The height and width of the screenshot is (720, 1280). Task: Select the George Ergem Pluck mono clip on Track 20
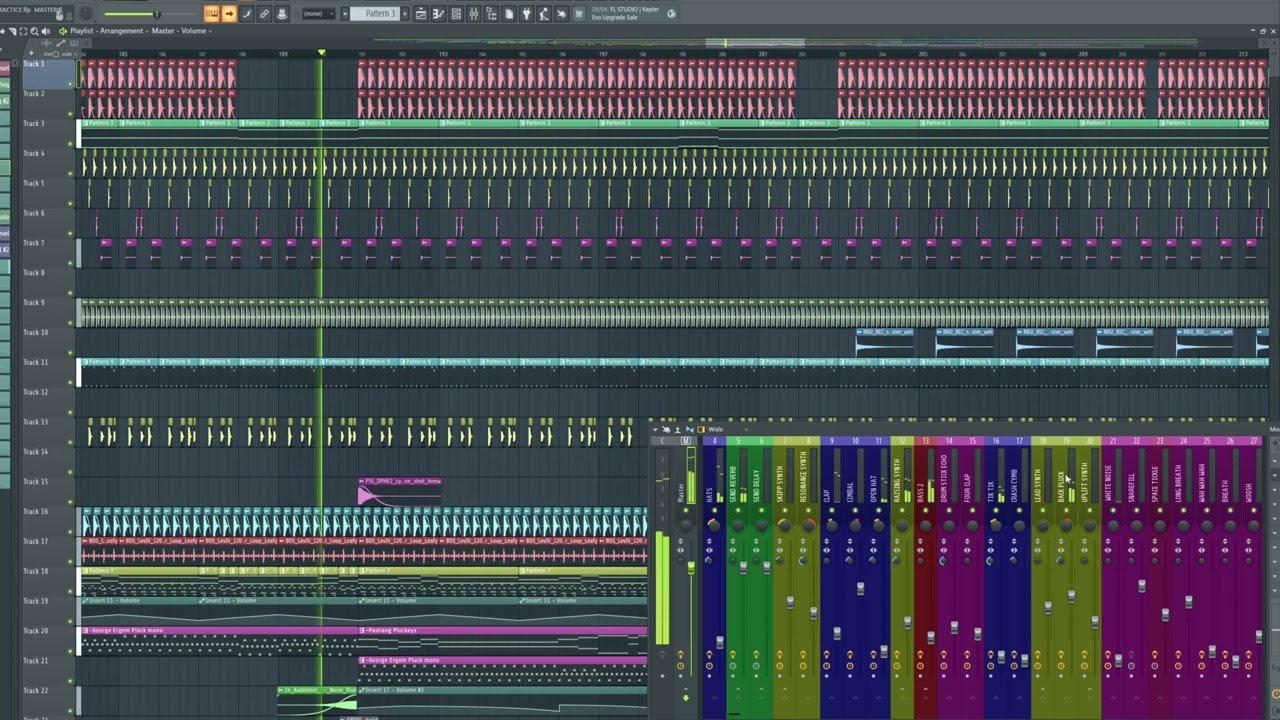pyautogui.click(x=218, y=640)
